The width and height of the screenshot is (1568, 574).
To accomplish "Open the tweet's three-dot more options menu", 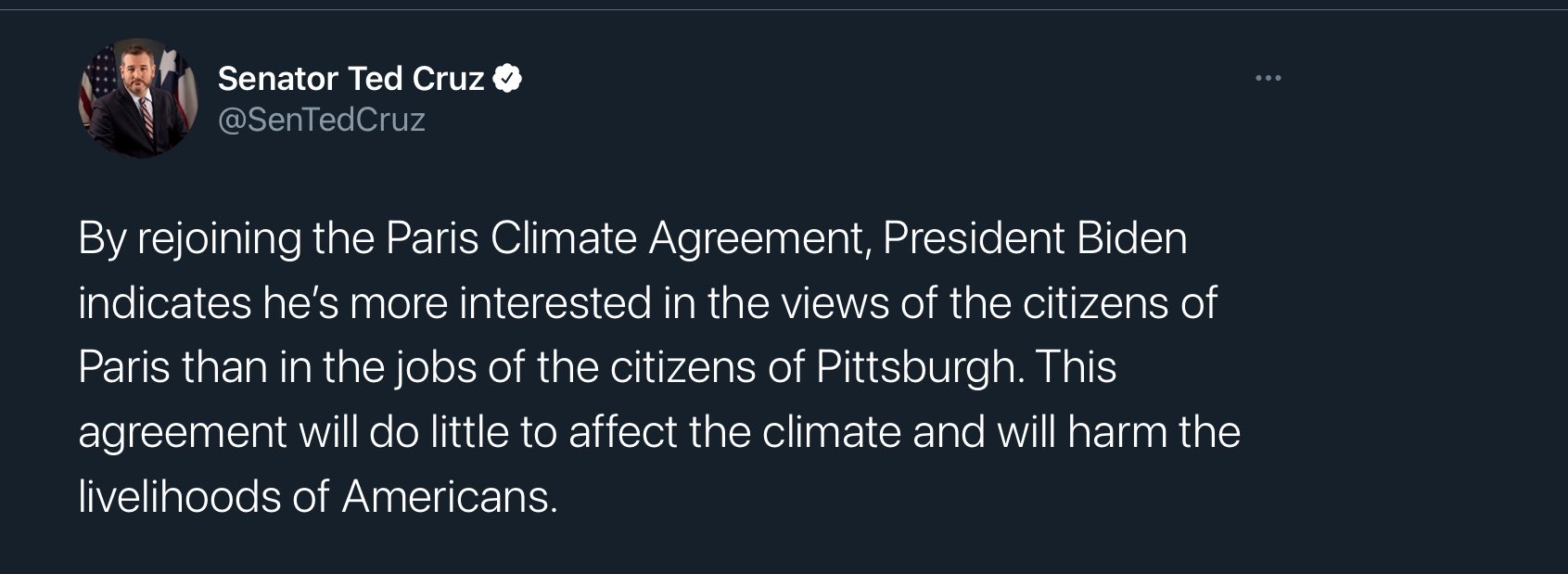I will point(1268,79).
